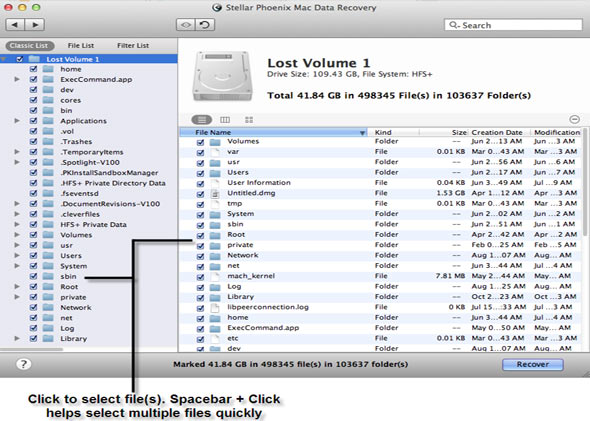Open help with the question mark button
The width and height of the screenshot is (590, 421).
(23, 364)
